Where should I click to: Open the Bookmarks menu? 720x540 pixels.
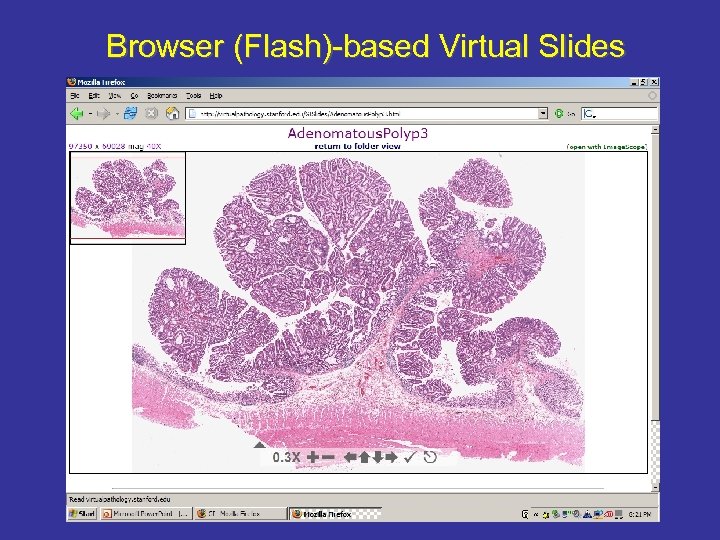pyautogui.click(x=162, y=96)
